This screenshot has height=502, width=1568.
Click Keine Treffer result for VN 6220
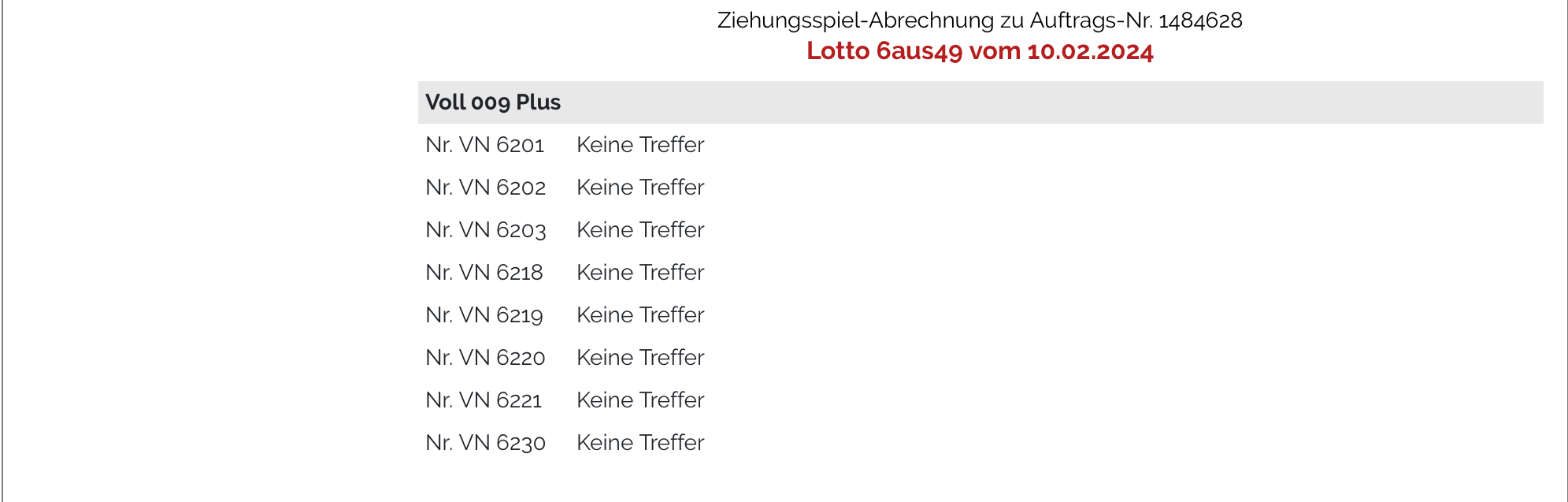point(640,358)
